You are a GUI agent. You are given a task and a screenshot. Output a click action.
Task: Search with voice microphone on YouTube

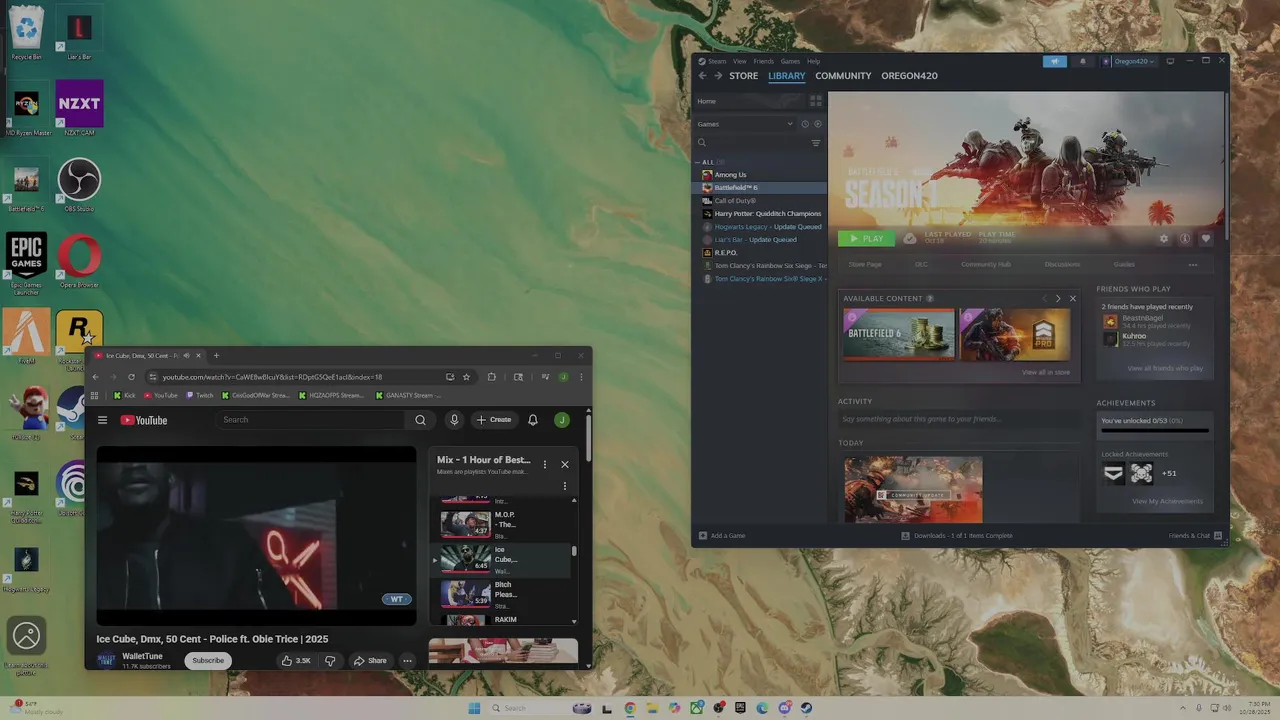pos(454,420)
